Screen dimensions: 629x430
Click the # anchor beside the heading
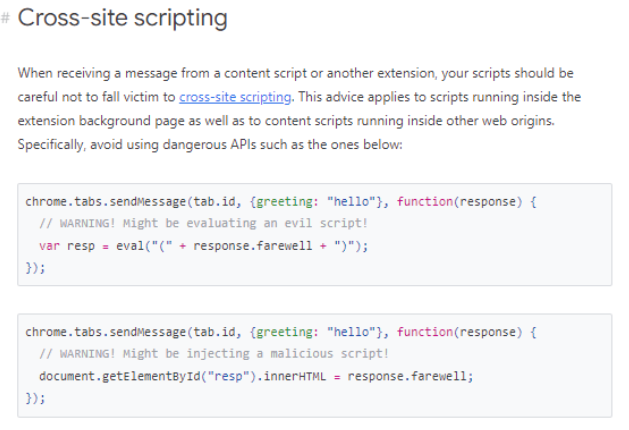click(x=5, y=18)
